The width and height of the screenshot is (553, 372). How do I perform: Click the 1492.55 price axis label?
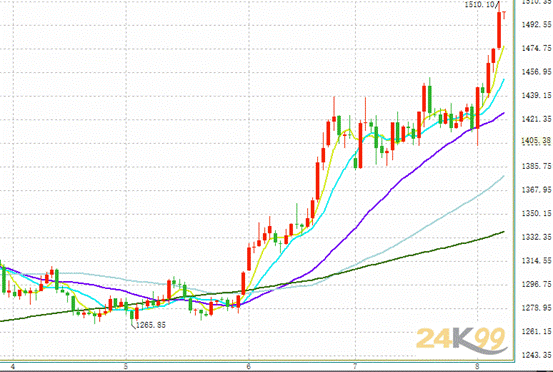pos(537,24)
